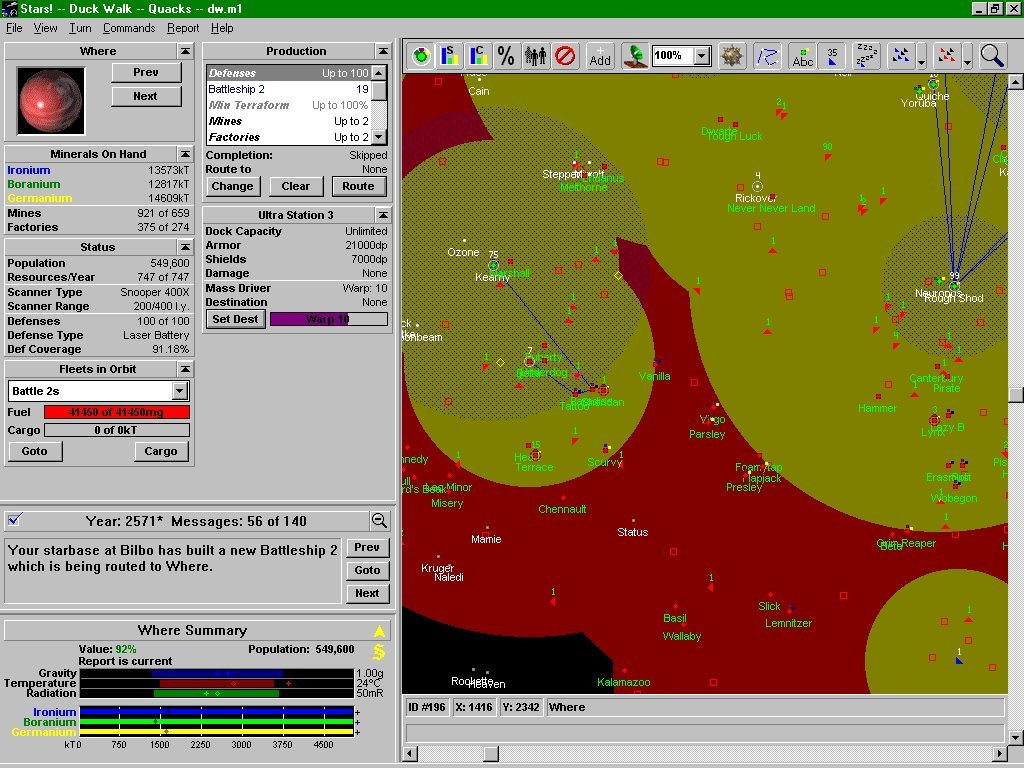Toggle idle fleets filter Zzz icon
The height and width of the screenshot is (768, 1024).
point(867,56)
